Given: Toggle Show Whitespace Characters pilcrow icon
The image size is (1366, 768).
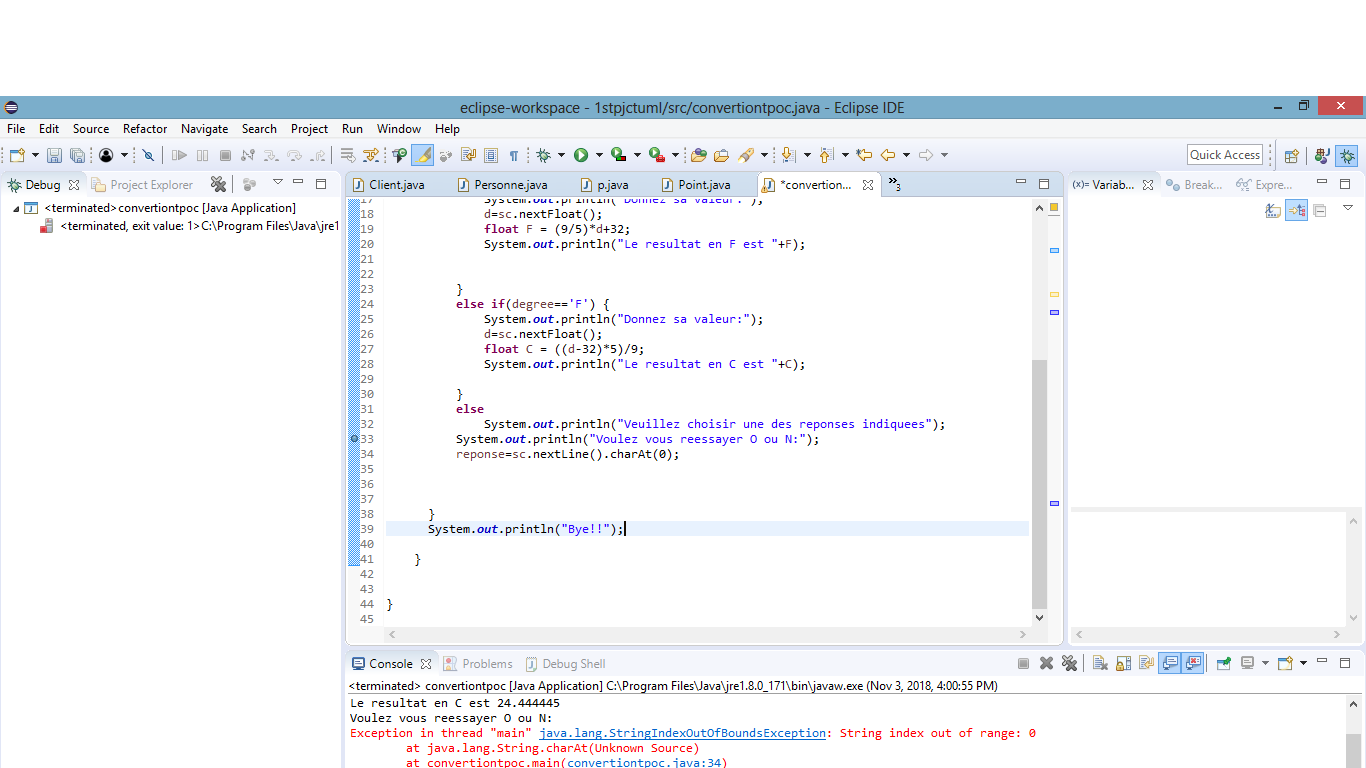Looking at the screenshot, I should point(514,155).
